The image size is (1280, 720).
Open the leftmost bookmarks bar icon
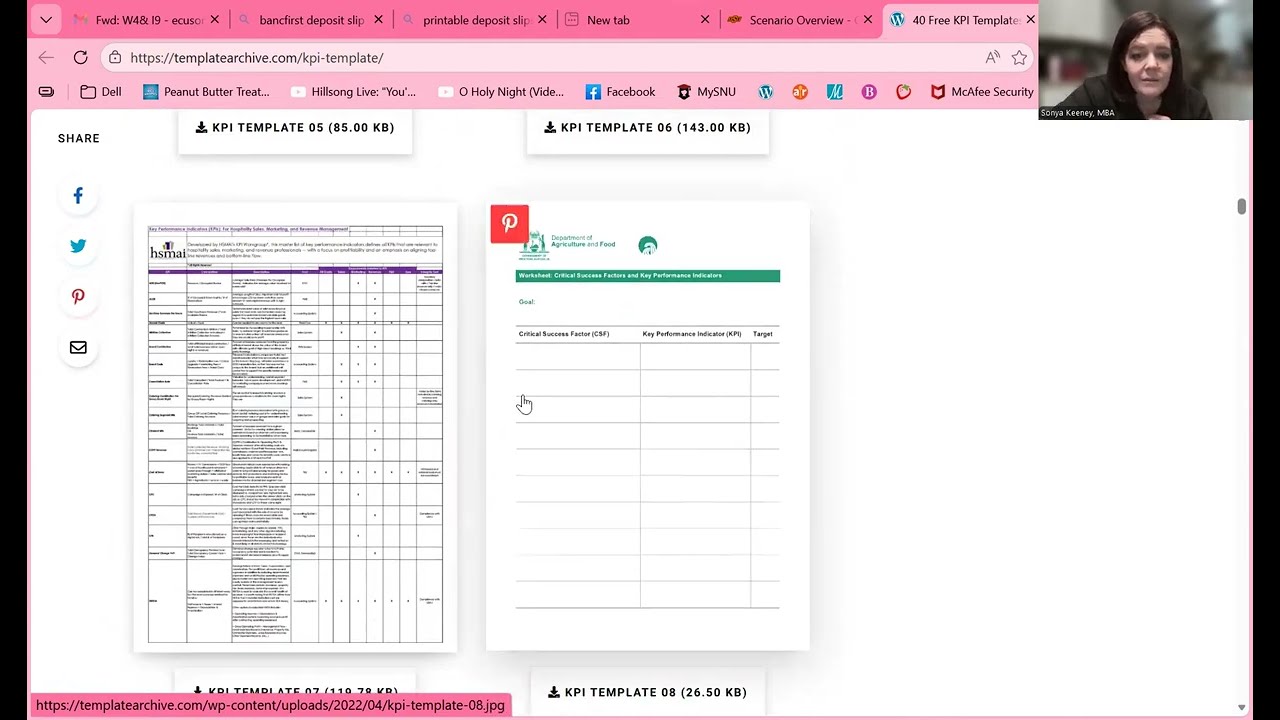(46, 92)
